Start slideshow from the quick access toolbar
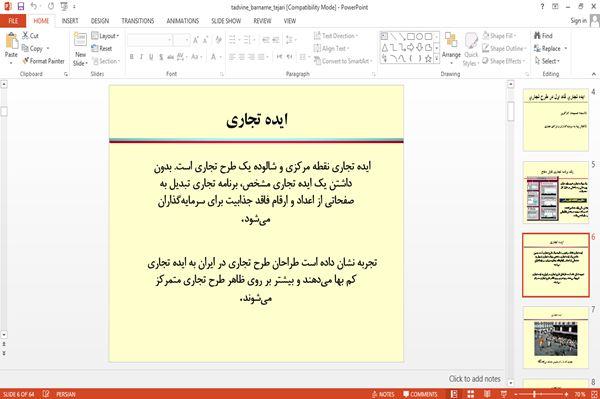Image resolution: width=600 pixels, height=399 pixels. [x=64, y=6]
